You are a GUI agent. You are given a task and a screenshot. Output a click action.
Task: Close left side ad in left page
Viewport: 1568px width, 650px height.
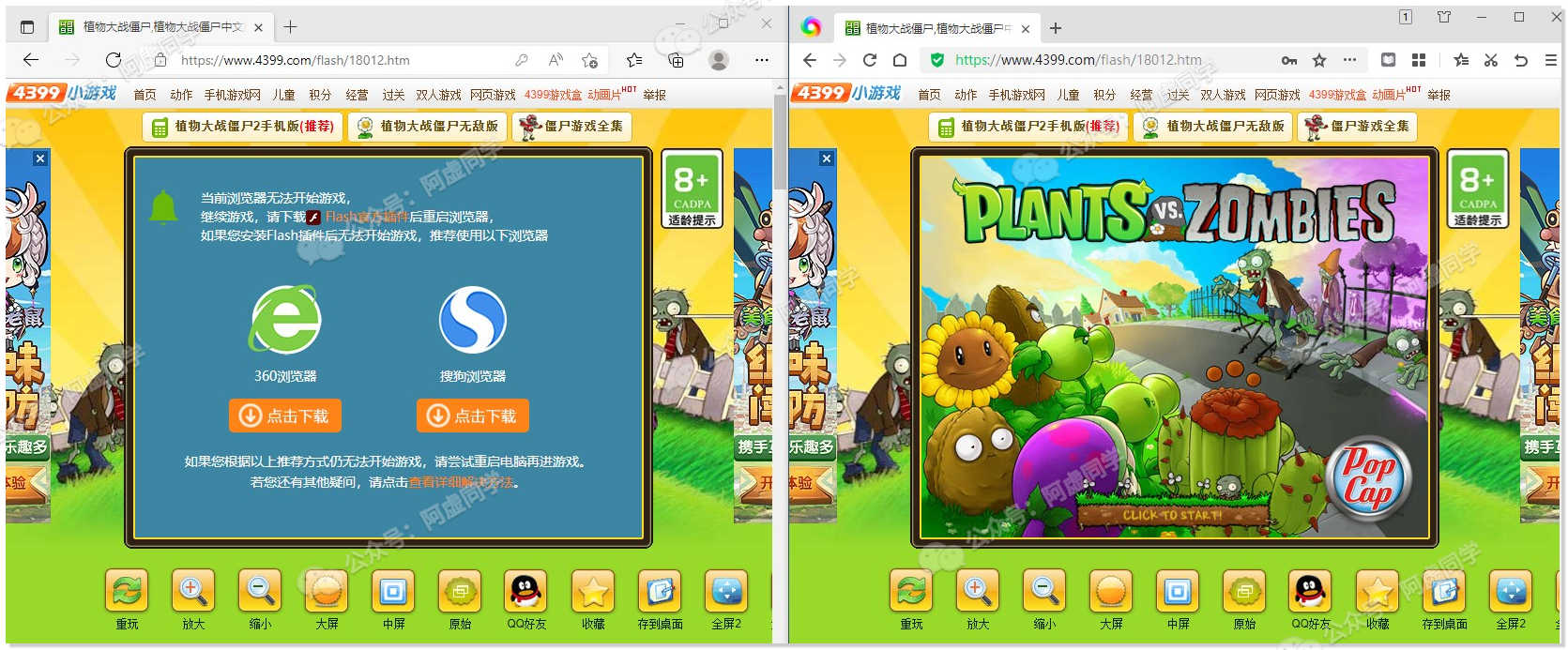(x=40, y=159)
